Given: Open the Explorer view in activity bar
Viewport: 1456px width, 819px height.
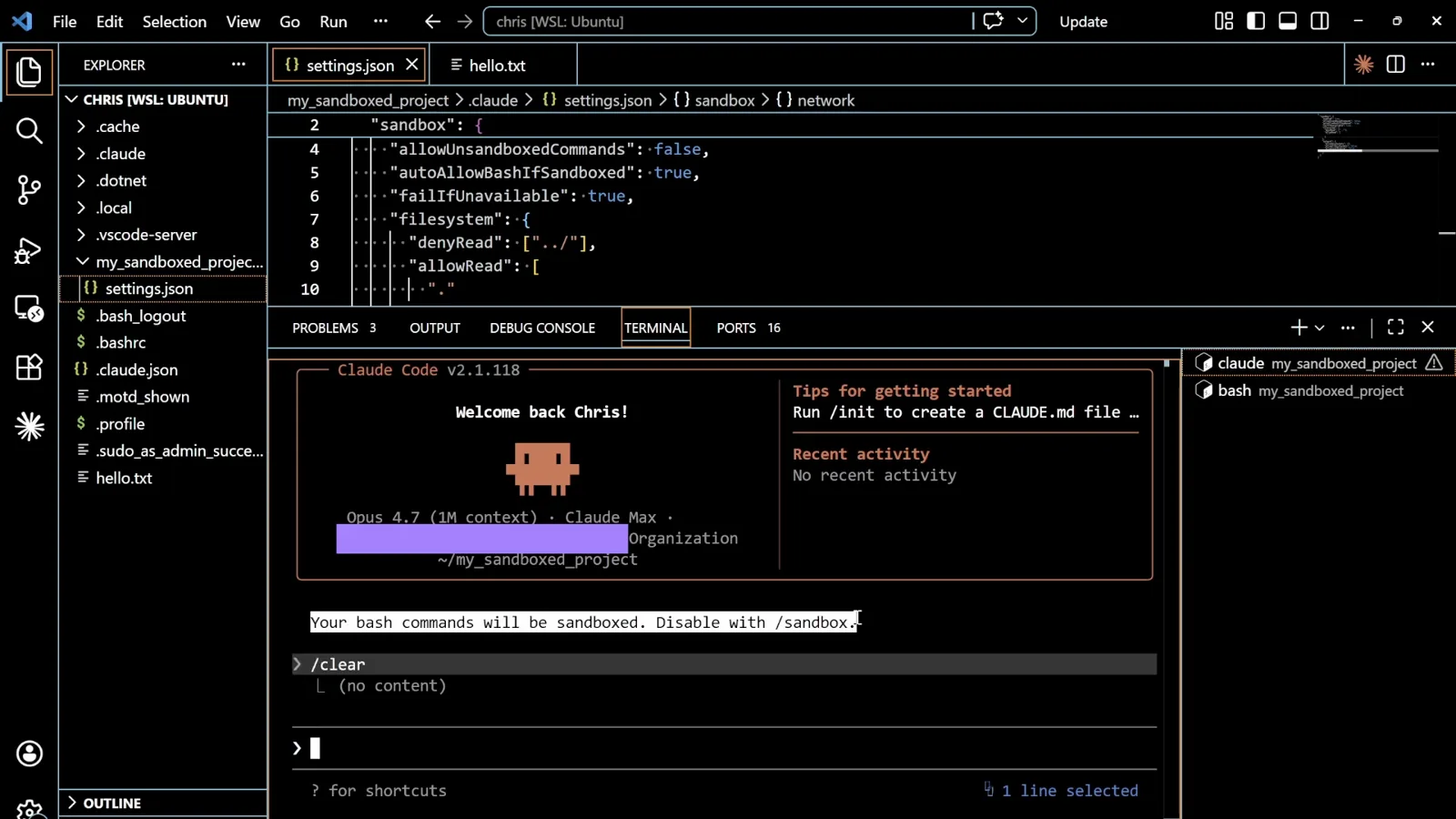Looking at the screenshot, I should point(29,72).
